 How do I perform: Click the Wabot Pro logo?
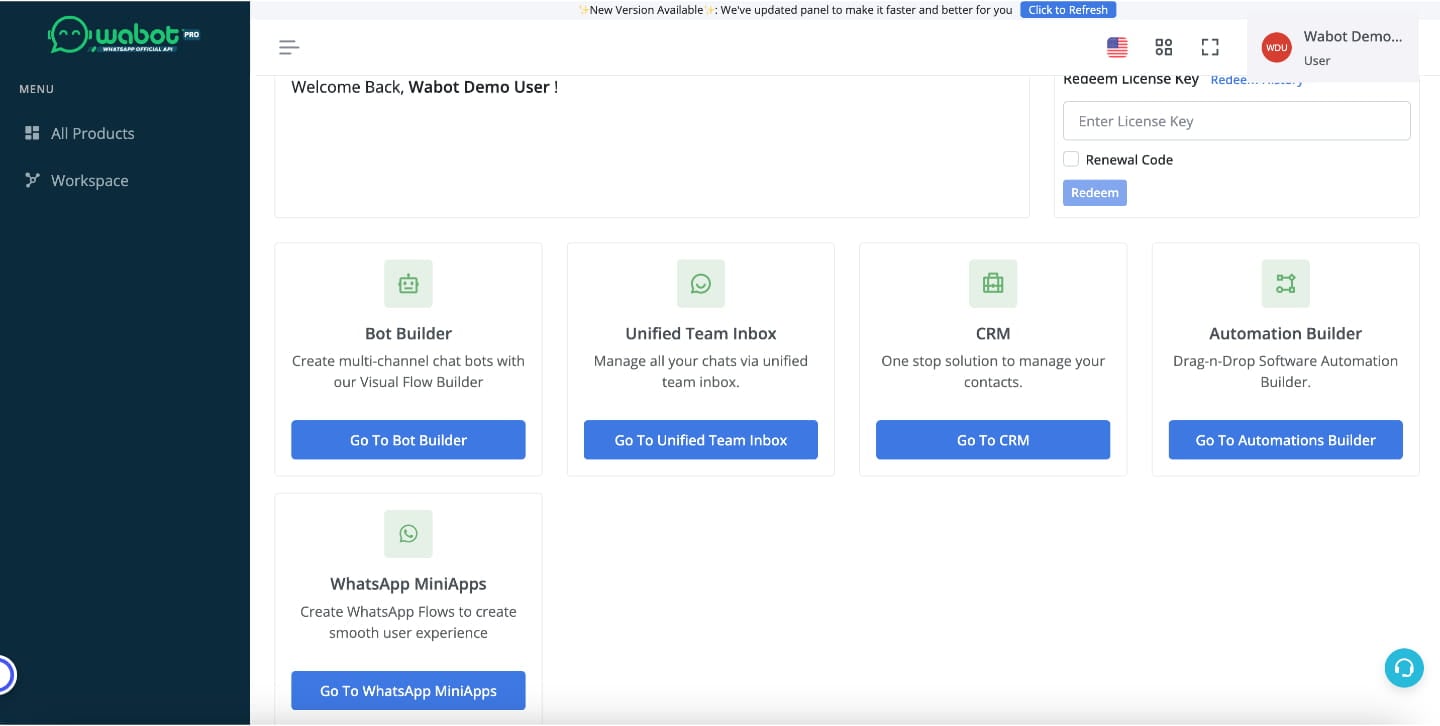(123, 36)
